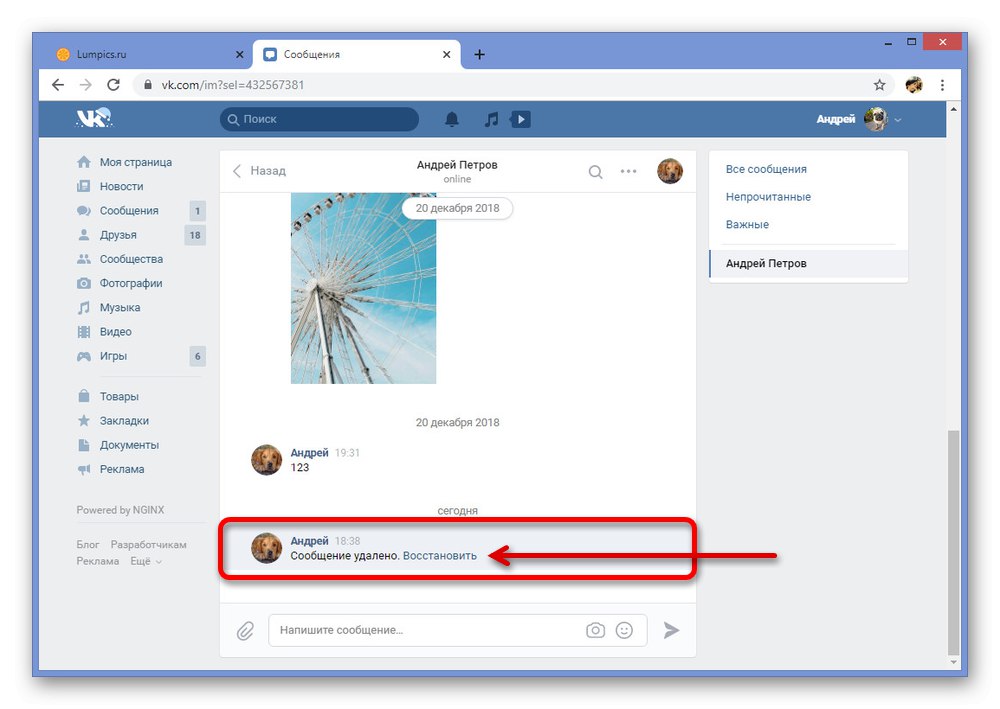Viewport: 1000px width, 709px height.
Task: Select Андрей Петров conversation in right panel
Action: (x=809, y=263)
